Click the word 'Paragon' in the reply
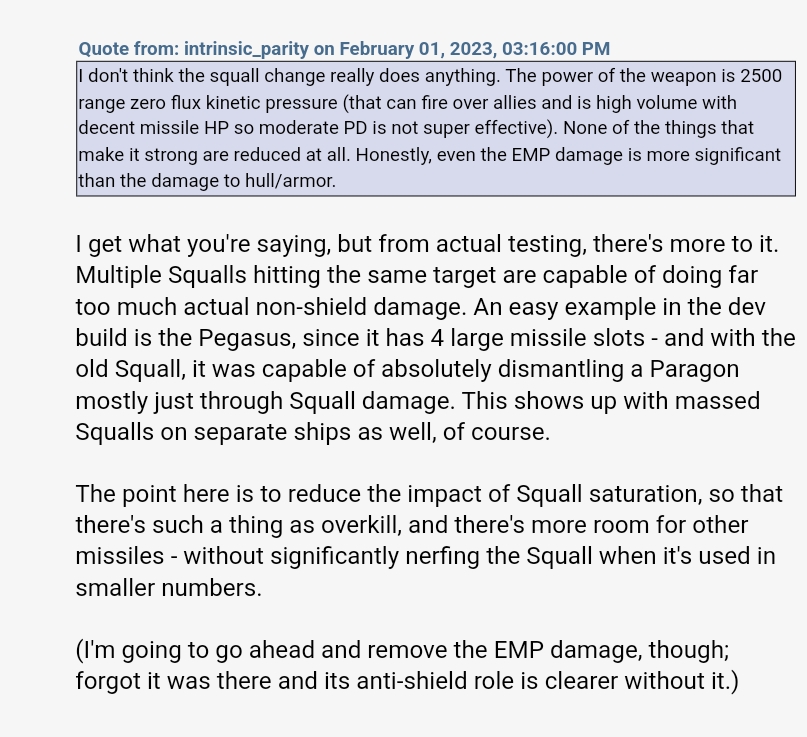The image size is (807, 737). 693,369
